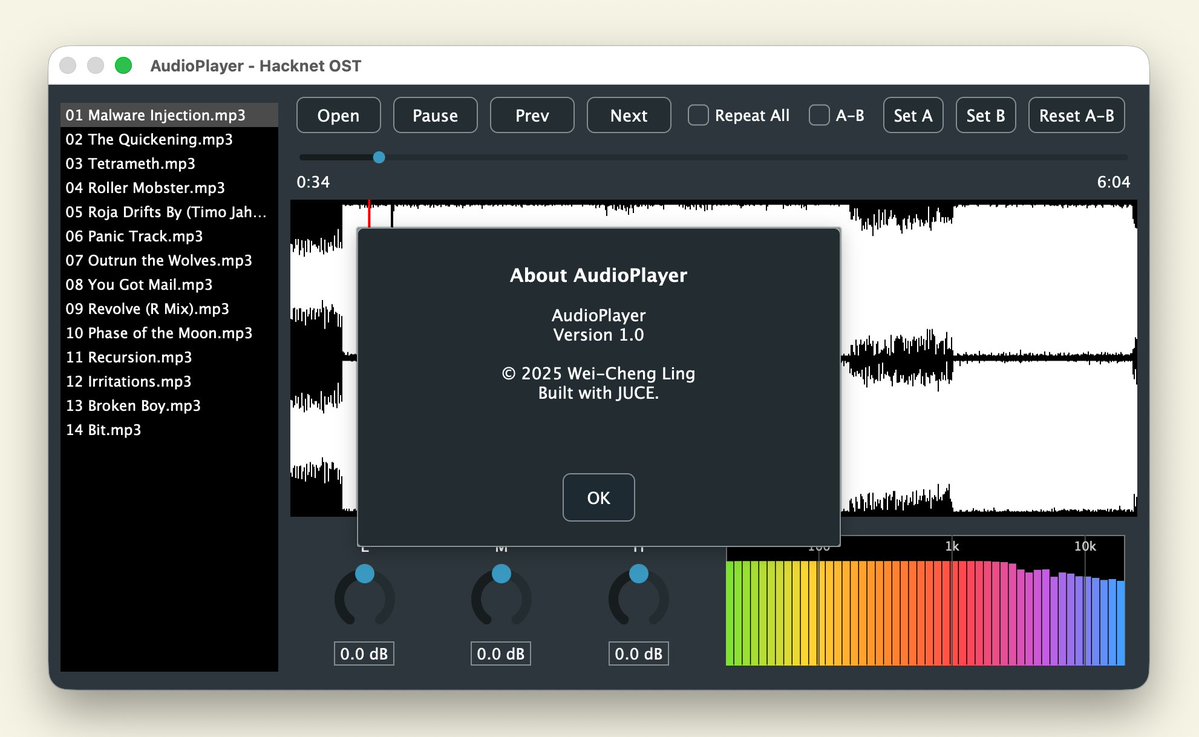Click the playback position slider thumb

coord(379,157)
